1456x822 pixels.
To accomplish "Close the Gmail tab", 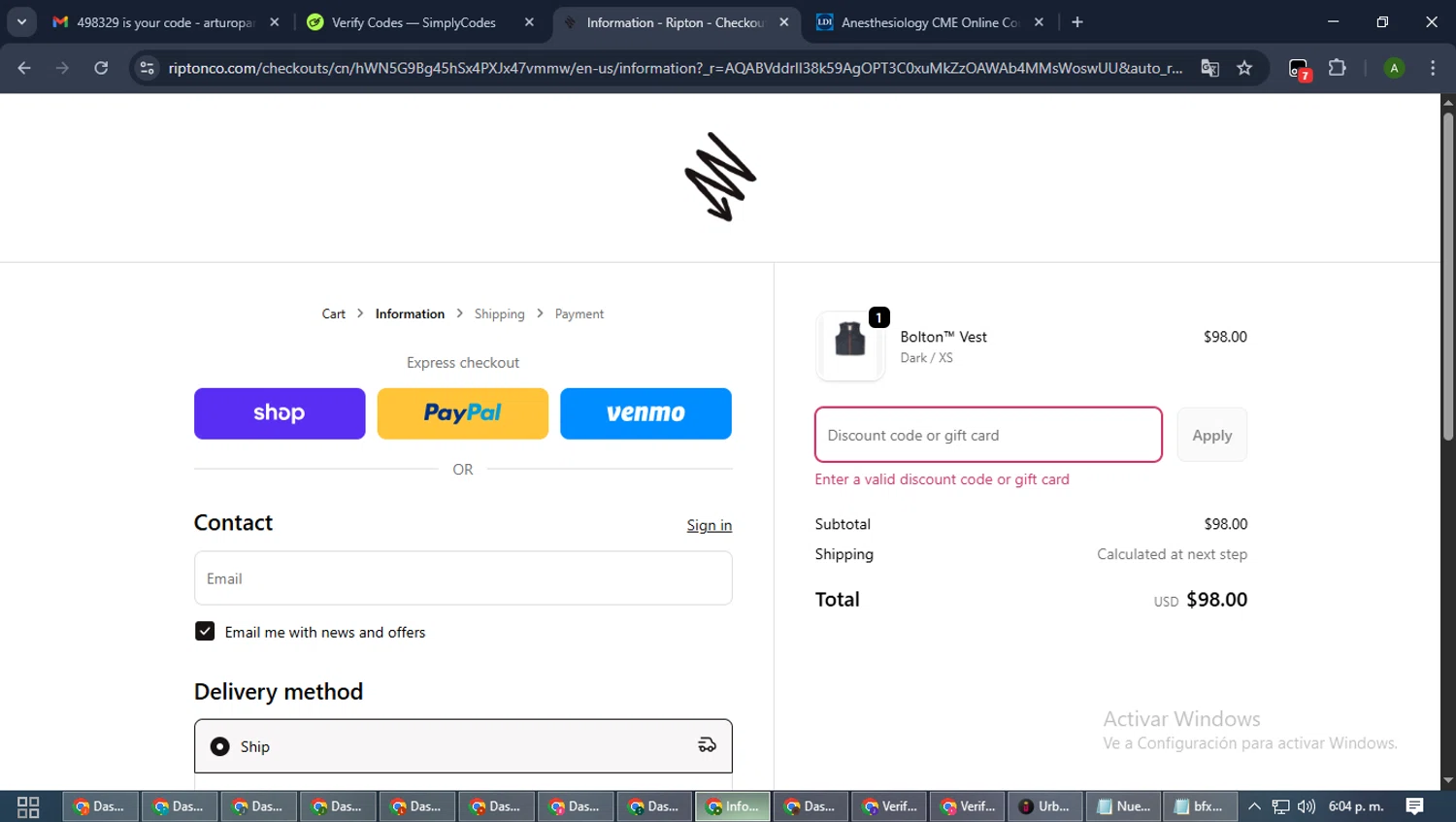I will (x=275, y=22).
